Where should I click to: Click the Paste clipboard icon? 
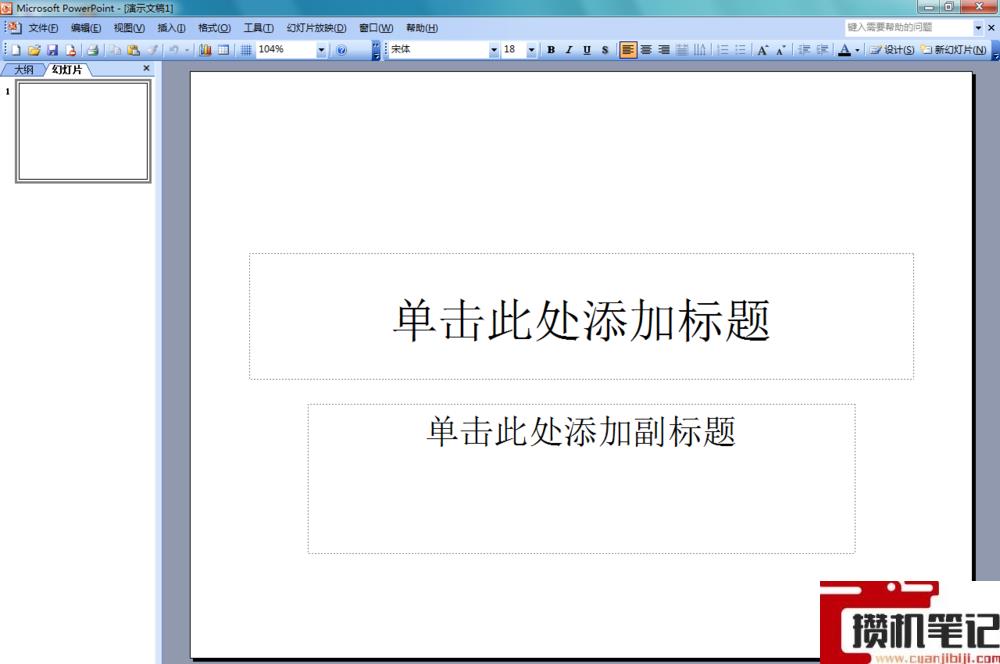click(133, 50)
